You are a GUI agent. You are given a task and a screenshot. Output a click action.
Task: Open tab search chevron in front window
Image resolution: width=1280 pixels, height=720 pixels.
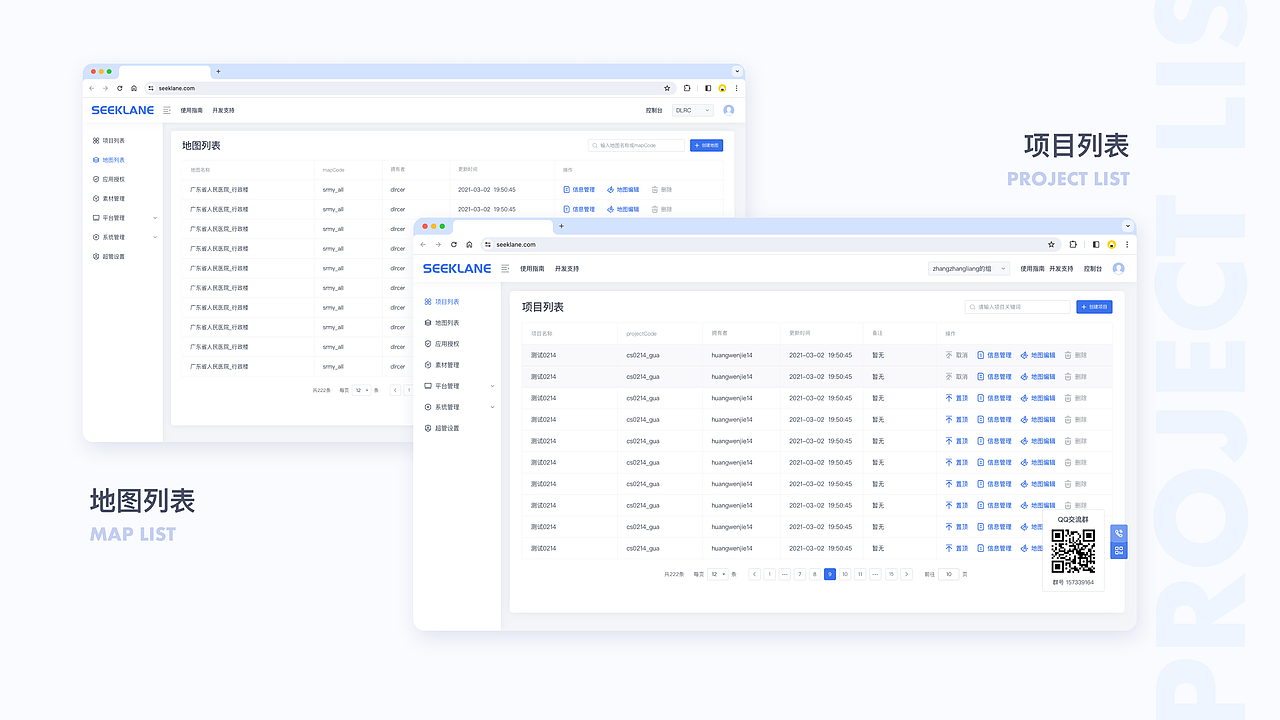[1128, 226]
